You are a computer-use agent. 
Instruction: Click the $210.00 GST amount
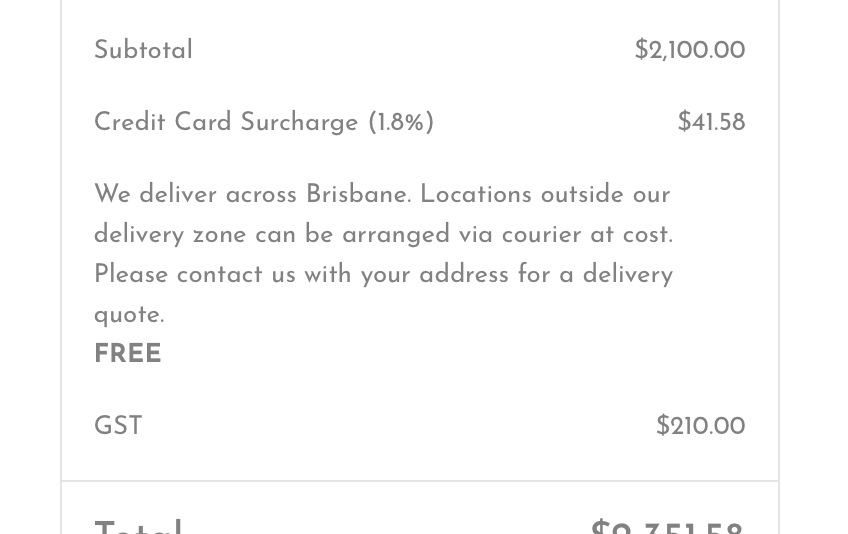click(x=700, y=427)
